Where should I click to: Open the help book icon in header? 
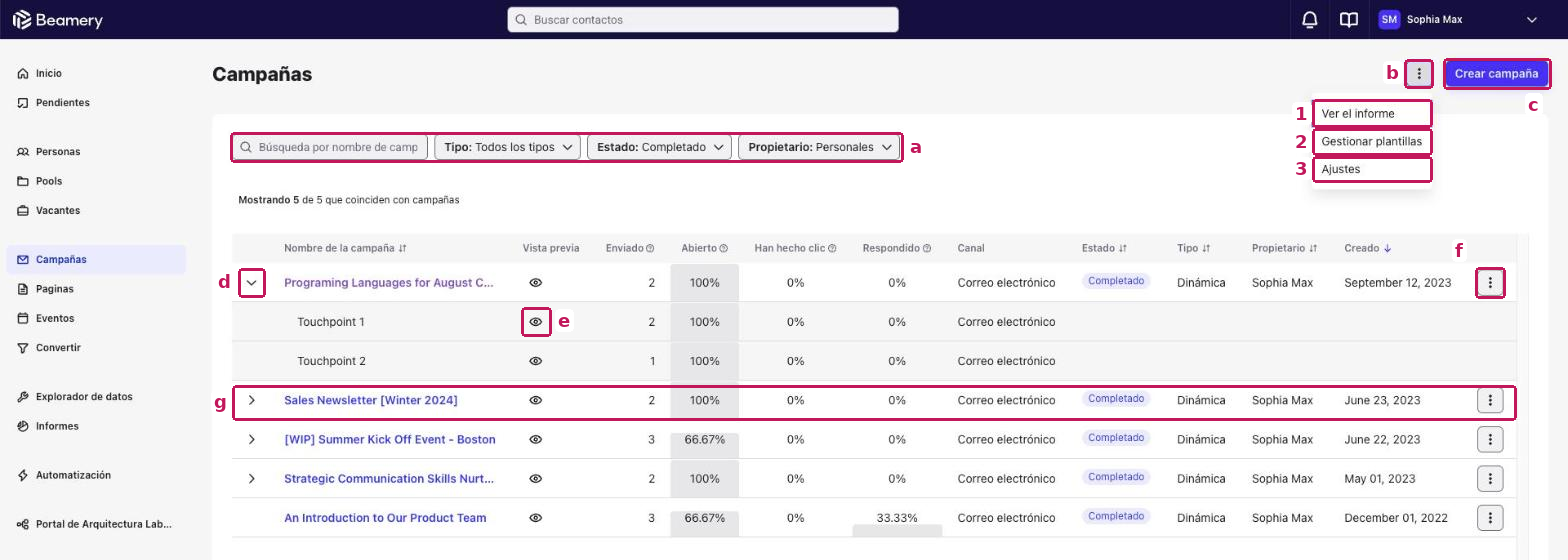click(1349, 20)
